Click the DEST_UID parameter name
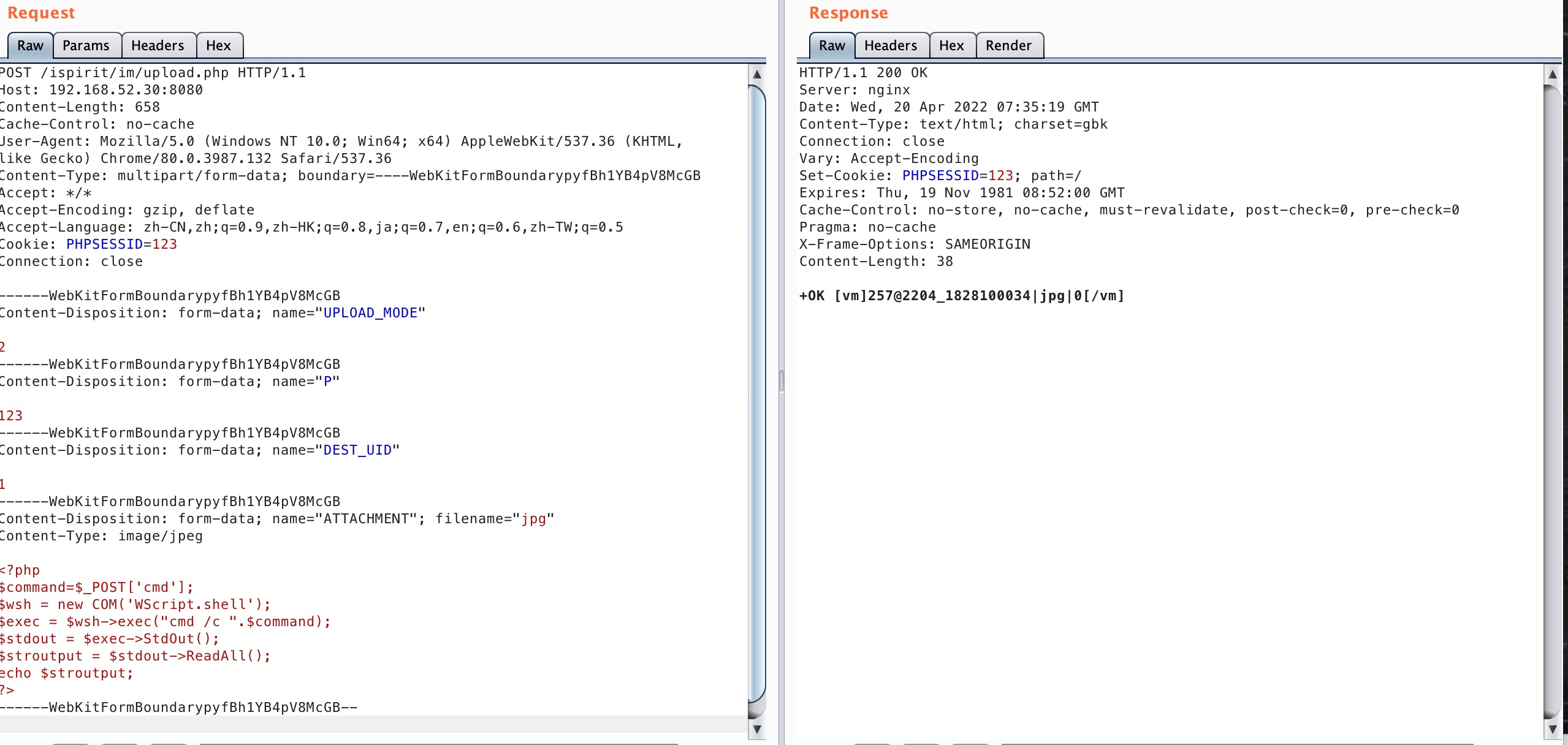The image size is (1568, 745). [x=357, y=450]
